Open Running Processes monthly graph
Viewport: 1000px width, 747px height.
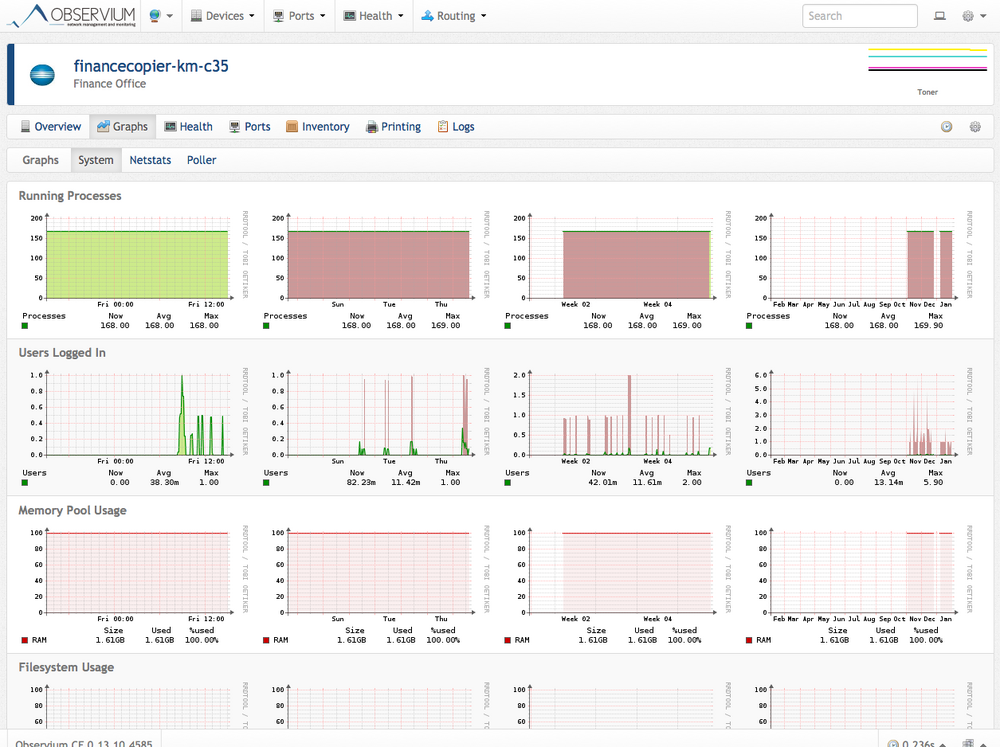pos(617,270)
